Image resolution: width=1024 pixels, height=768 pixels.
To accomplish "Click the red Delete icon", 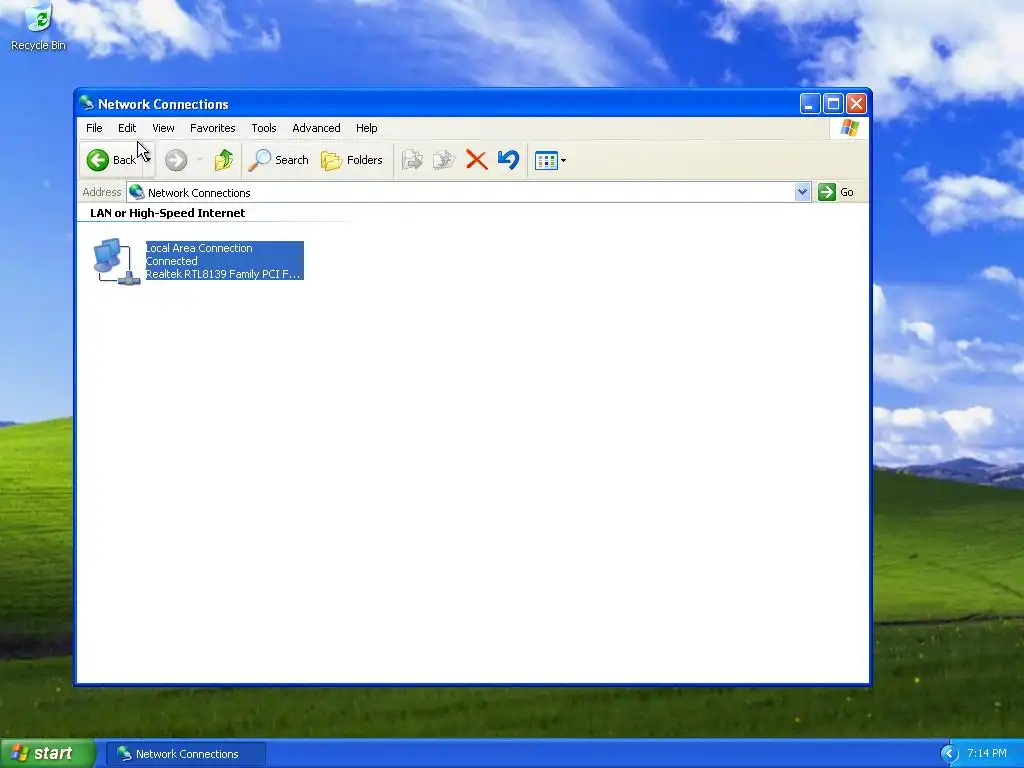I will 477,160.
